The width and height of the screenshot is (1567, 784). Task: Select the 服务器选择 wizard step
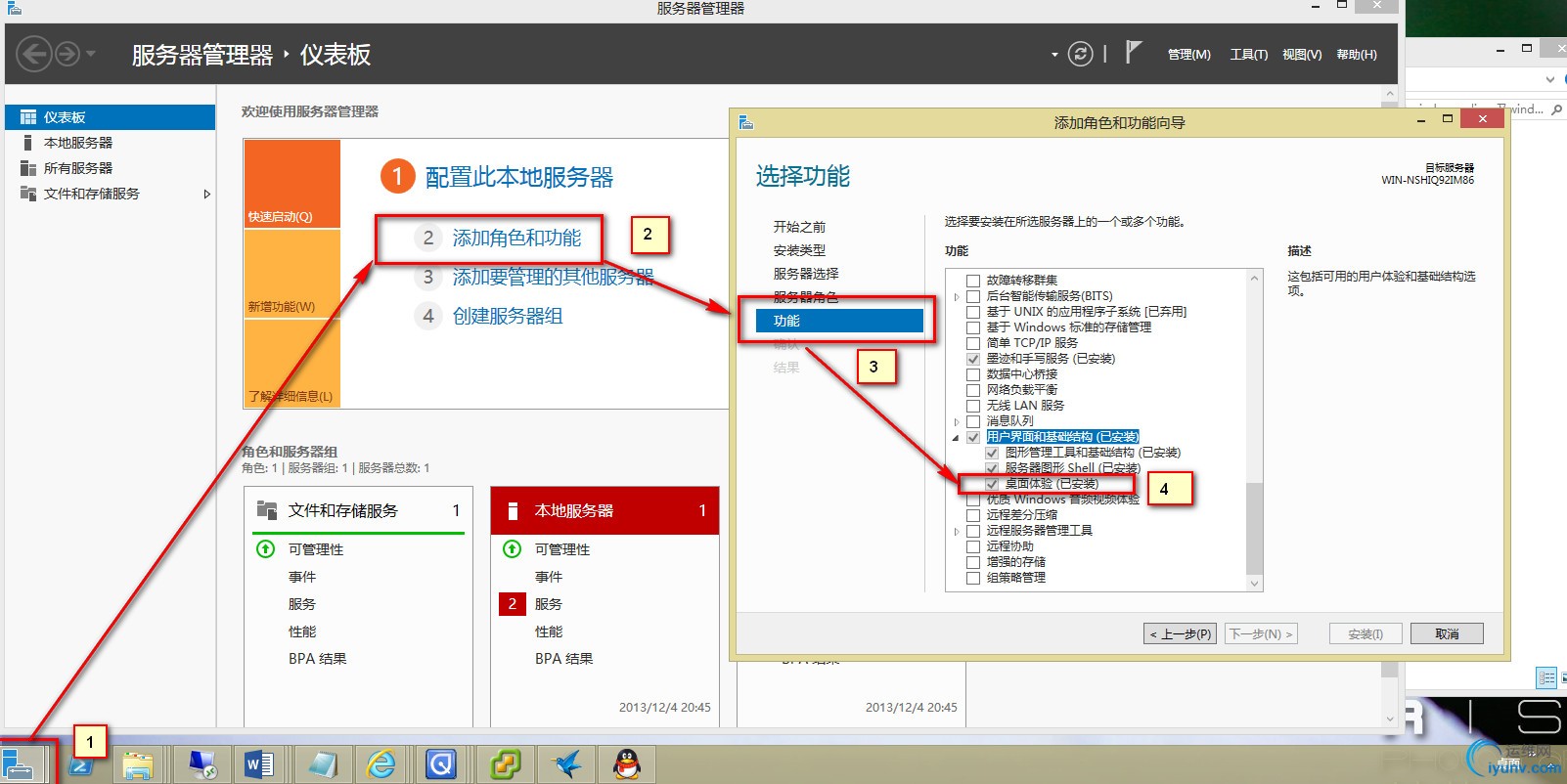(x=806, y=274)
